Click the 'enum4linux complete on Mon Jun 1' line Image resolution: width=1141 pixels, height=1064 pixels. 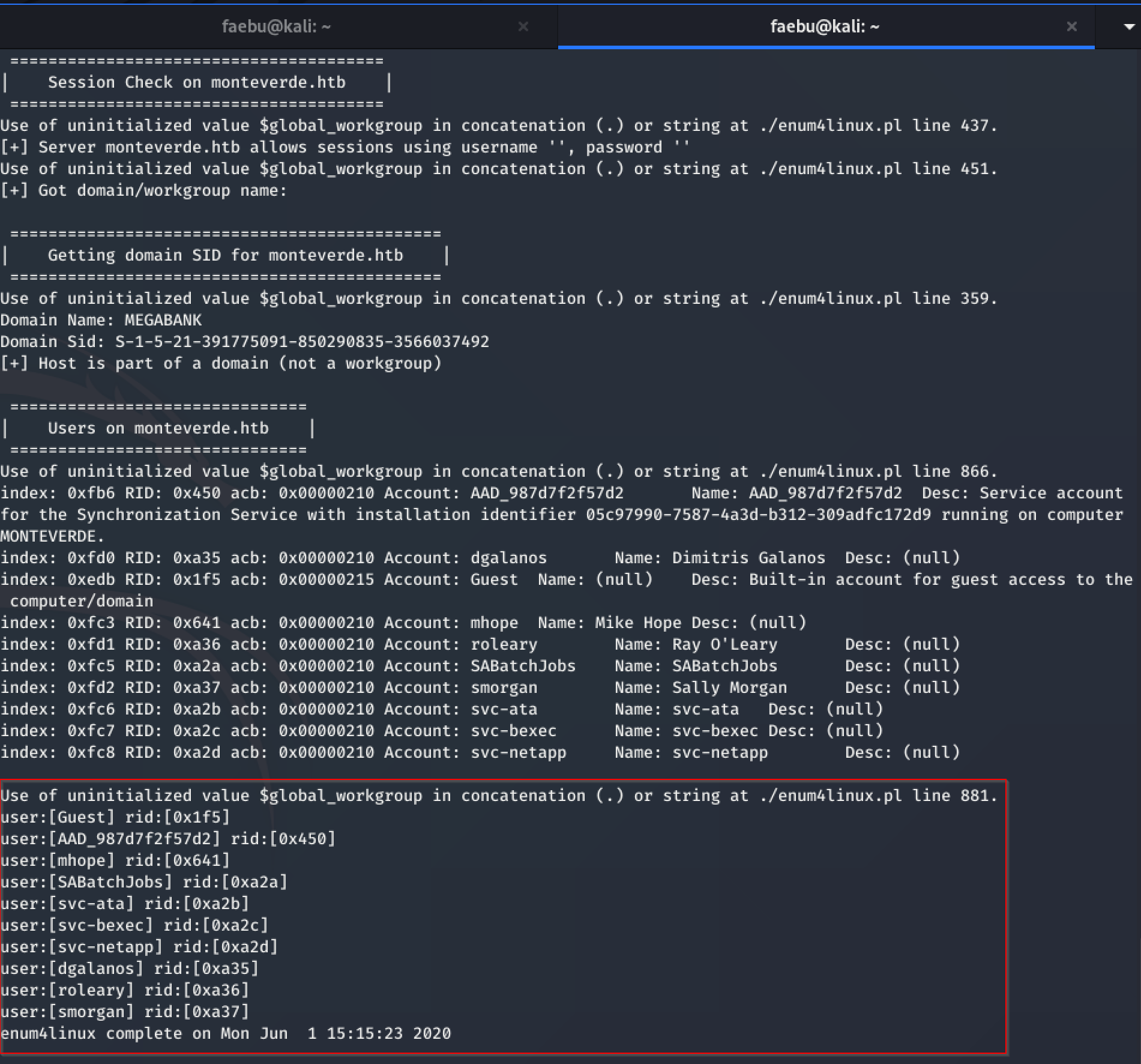pyautogui.click(x=226, y=1033)
